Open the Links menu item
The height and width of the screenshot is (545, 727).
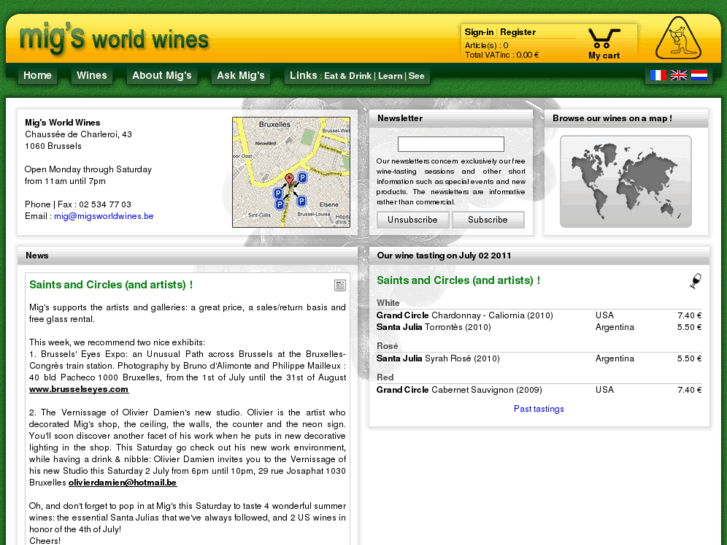(x=303, y=76)
